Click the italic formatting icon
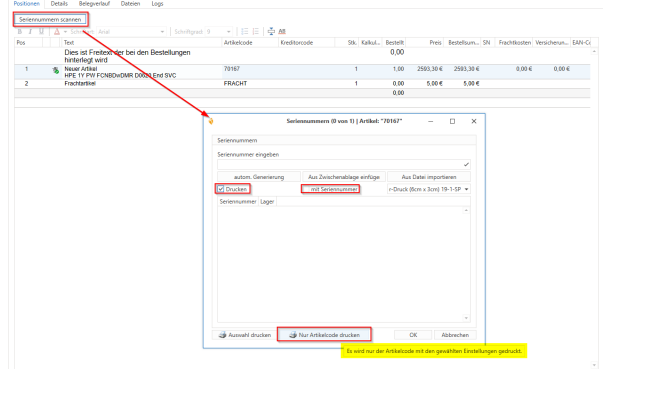This screenshot has width=669, height=403. tap(29, 31)
